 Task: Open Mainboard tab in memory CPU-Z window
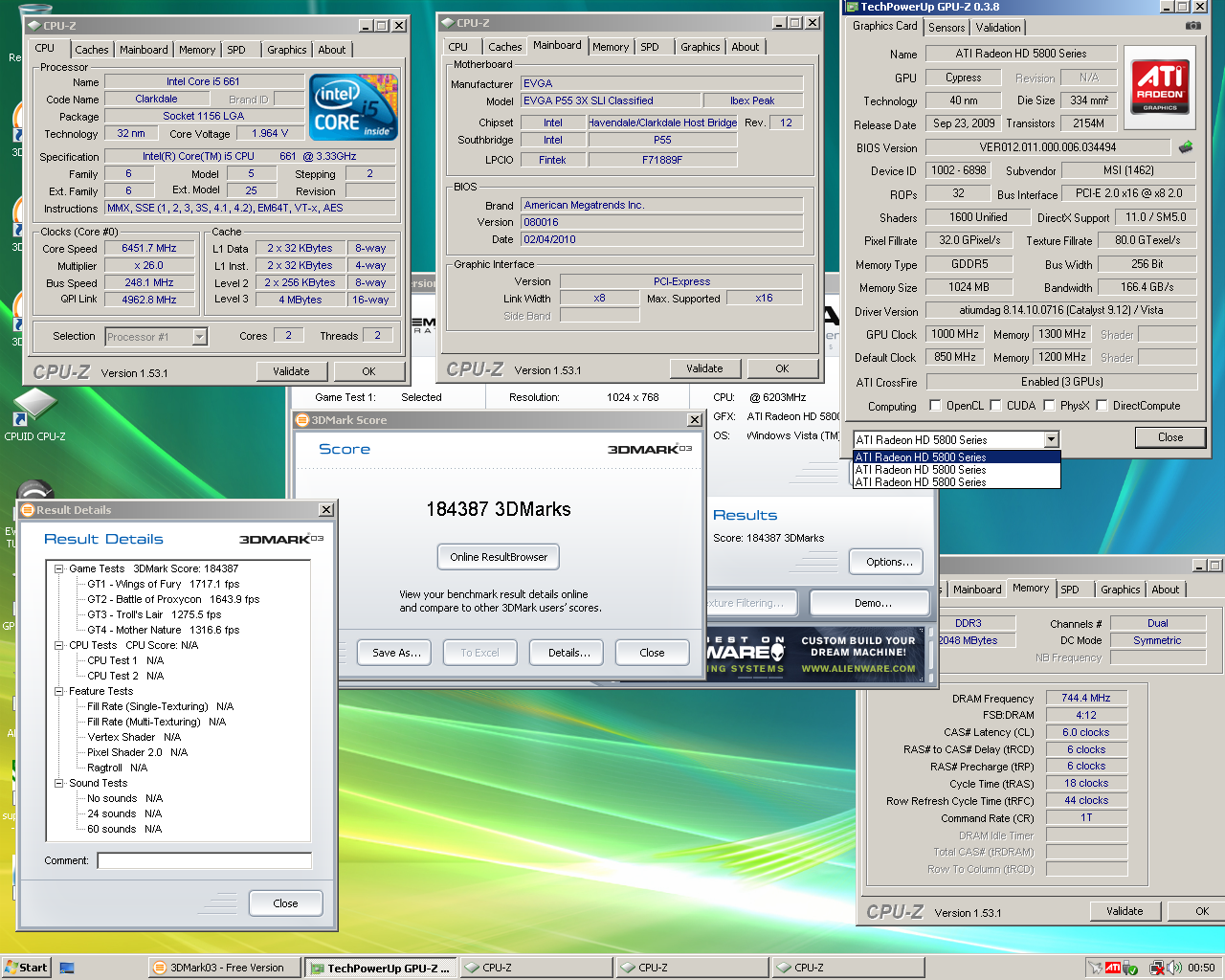[977, 590]
